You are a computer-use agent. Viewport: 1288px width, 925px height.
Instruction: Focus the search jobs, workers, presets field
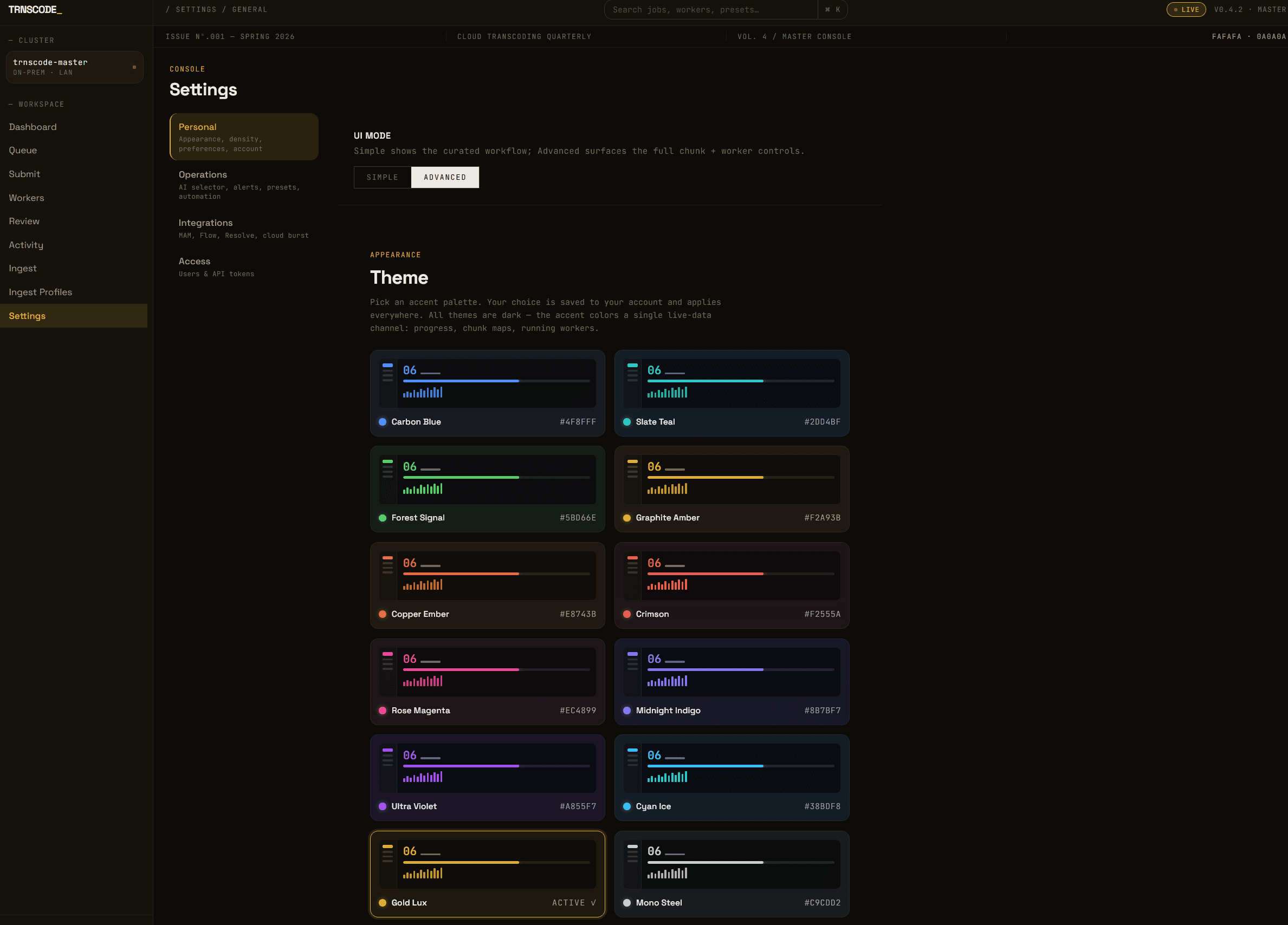pos(711,10)
